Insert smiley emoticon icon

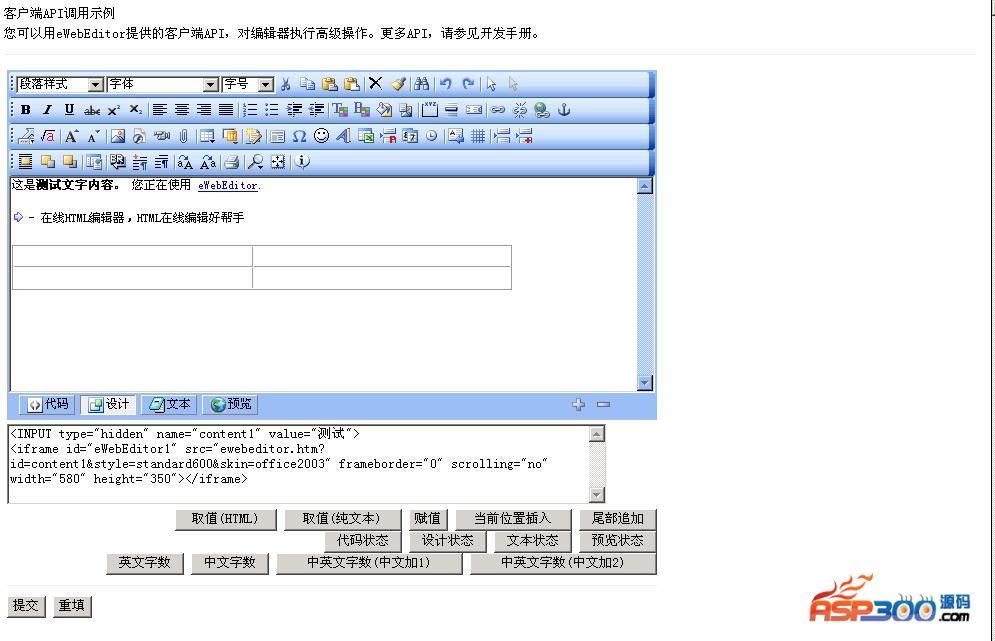(322, 136)
